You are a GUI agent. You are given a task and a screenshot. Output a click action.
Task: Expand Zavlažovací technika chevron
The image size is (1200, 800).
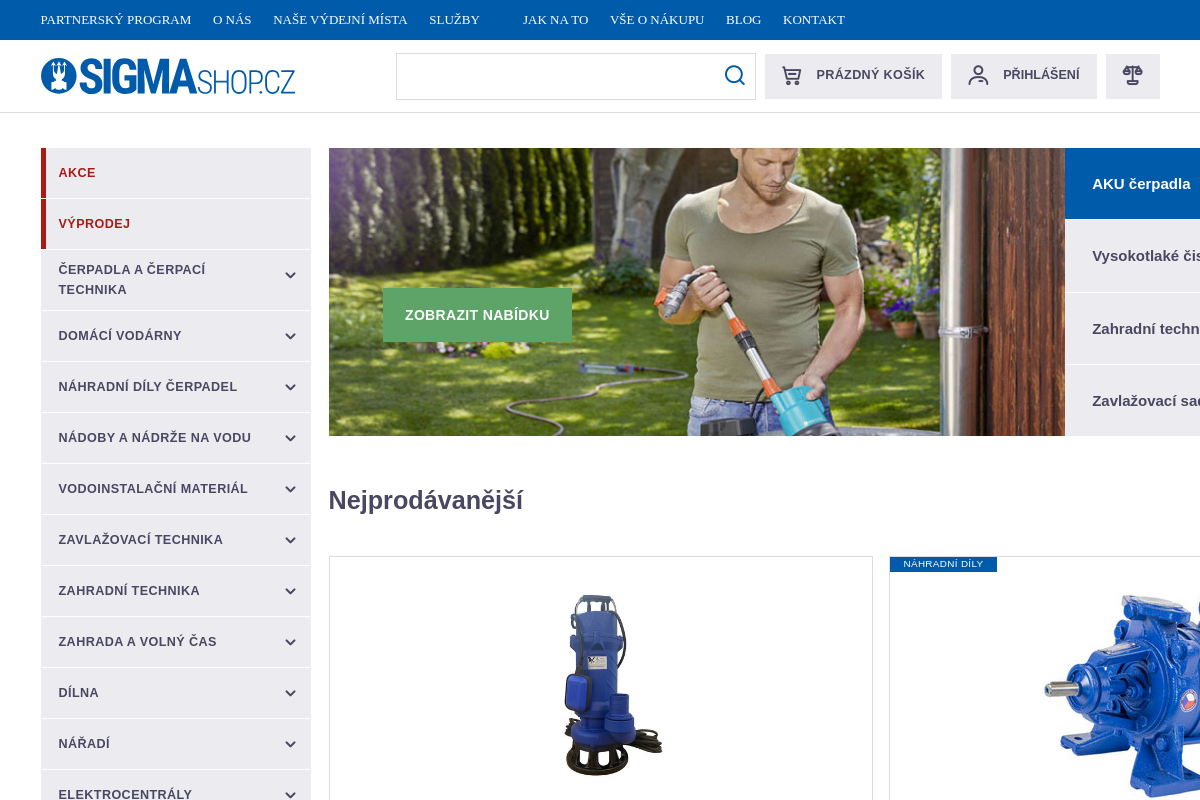290,540
